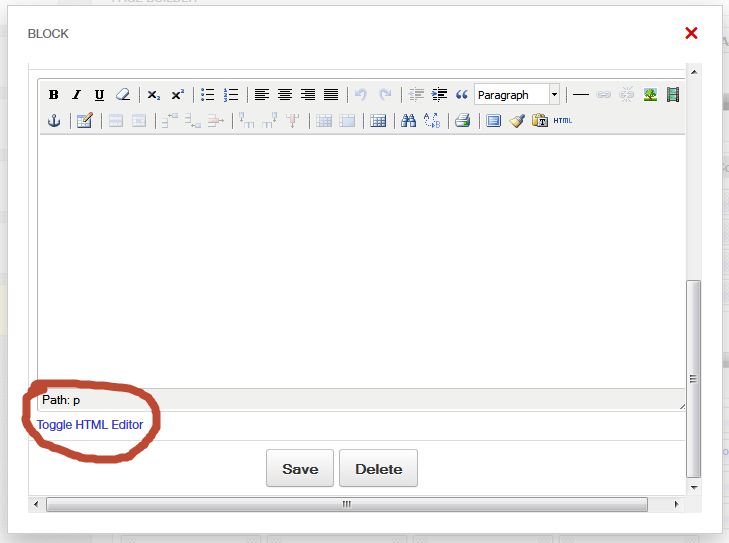Click the scroll up arrow
This screenshot has width=729, height=543.
click(x=694, y=72)
